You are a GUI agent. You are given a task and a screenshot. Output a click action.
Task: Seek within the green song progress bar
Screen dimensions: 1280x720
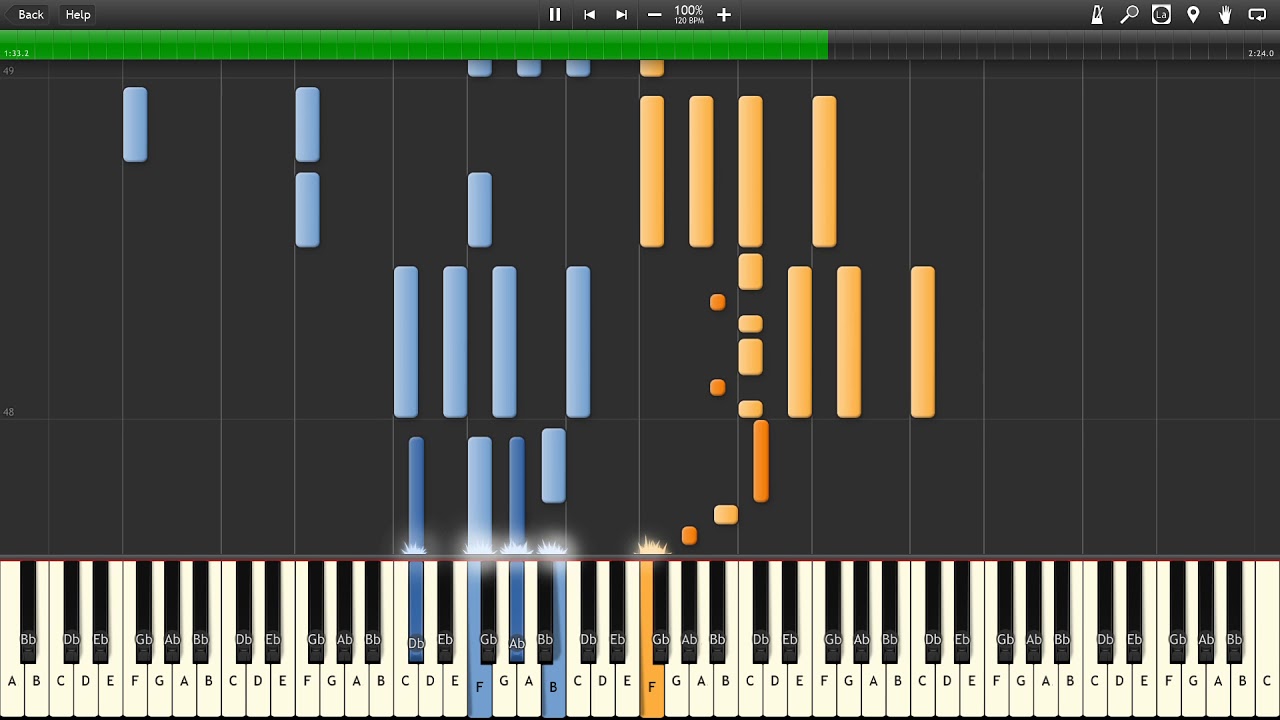[414, 44]
